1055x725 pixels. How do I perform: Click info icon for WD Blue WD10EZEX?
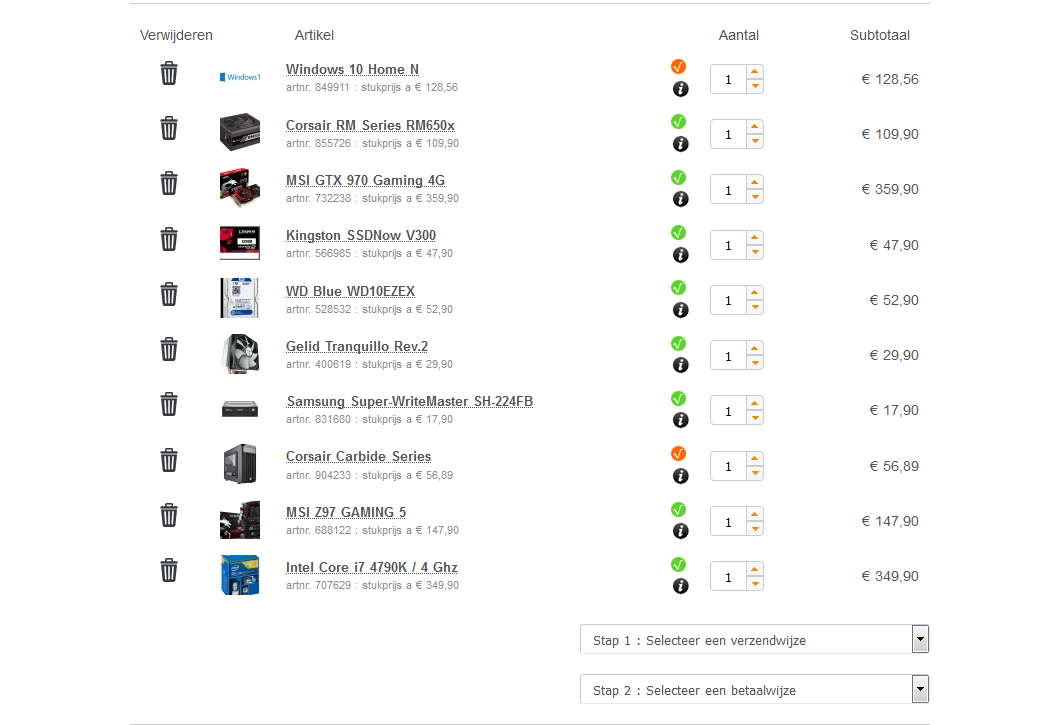[x=680, y=310]
